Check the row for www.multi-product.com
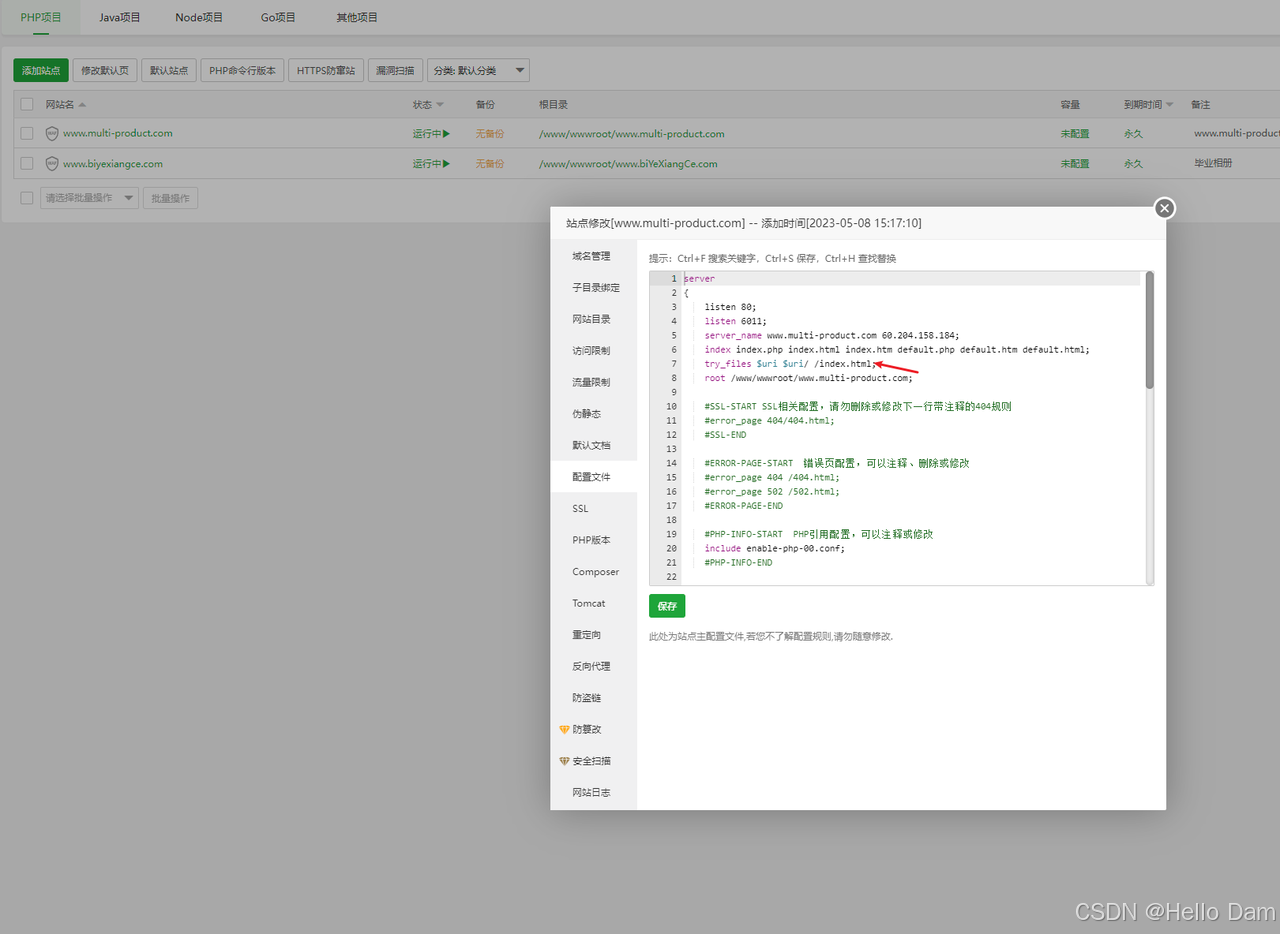The image size is (1280, 934). point(27,133)
